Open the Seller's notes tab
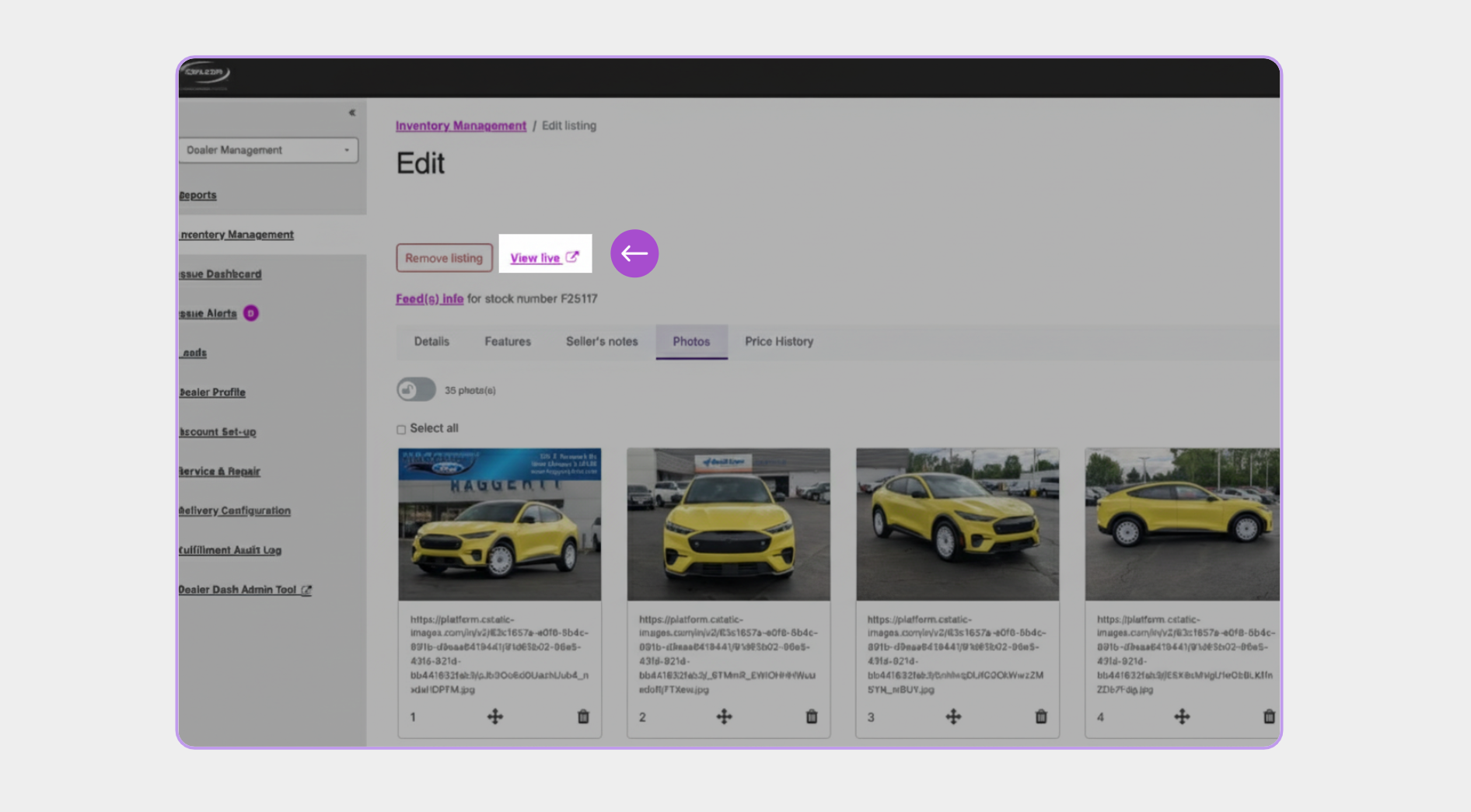This screenshot has height=812, width=1471. (602, 341)
